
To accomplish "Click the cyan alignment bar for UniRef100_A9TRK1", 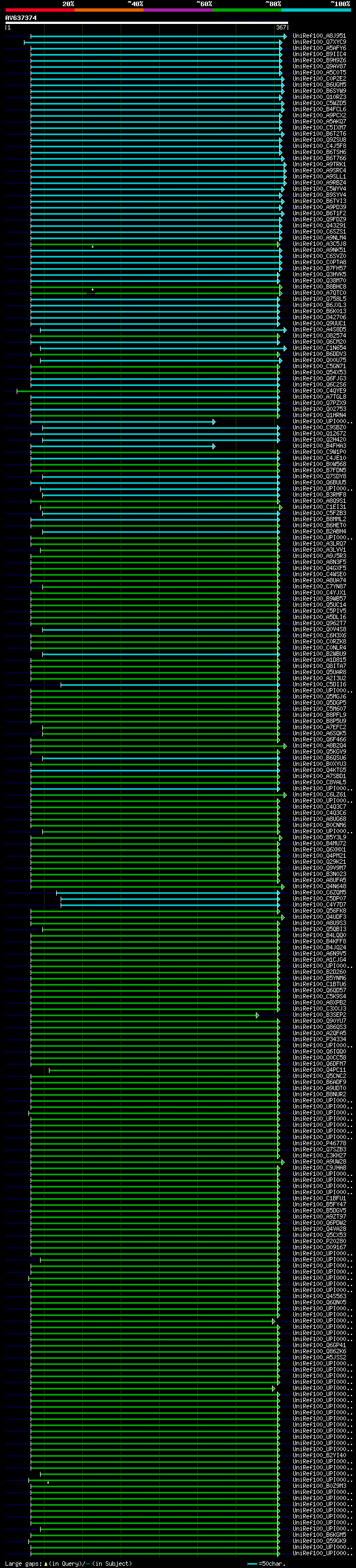I will (x=158, y=164).
